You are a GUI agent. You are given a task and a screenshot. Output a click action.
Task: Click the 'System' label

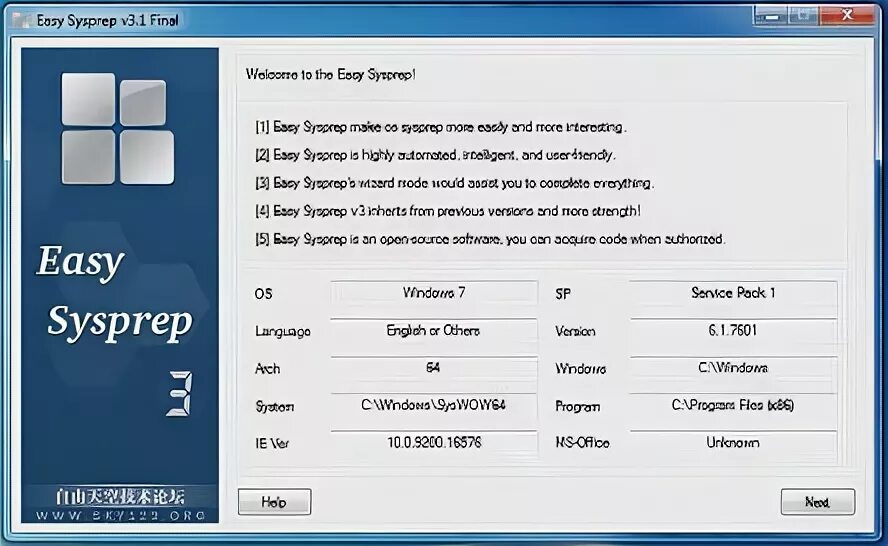275,407
